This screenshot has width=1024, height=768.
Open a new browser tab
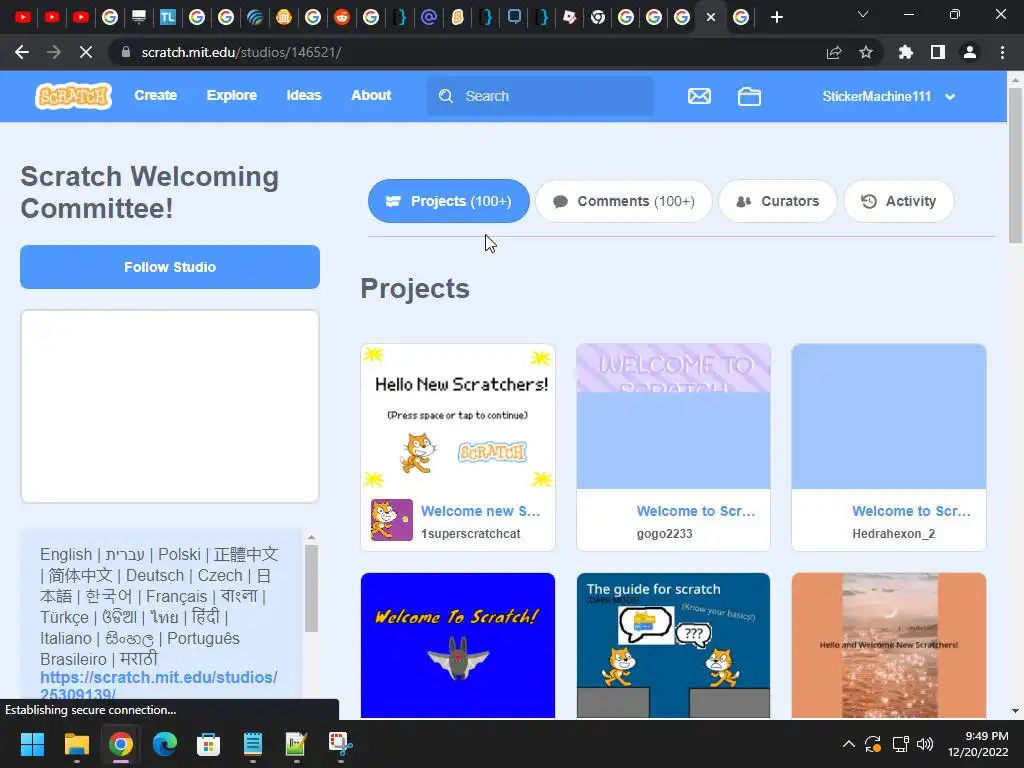[x=776, y=17]
